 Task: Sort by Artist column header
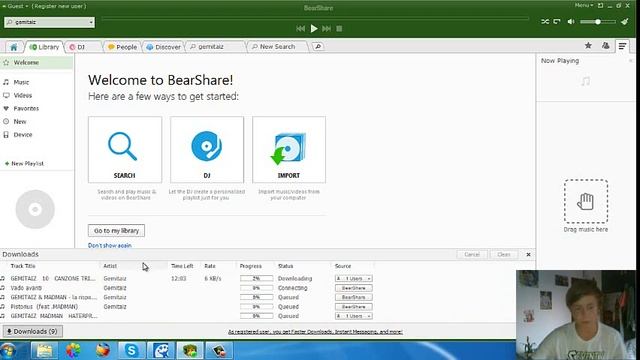(x=110, y=266)
